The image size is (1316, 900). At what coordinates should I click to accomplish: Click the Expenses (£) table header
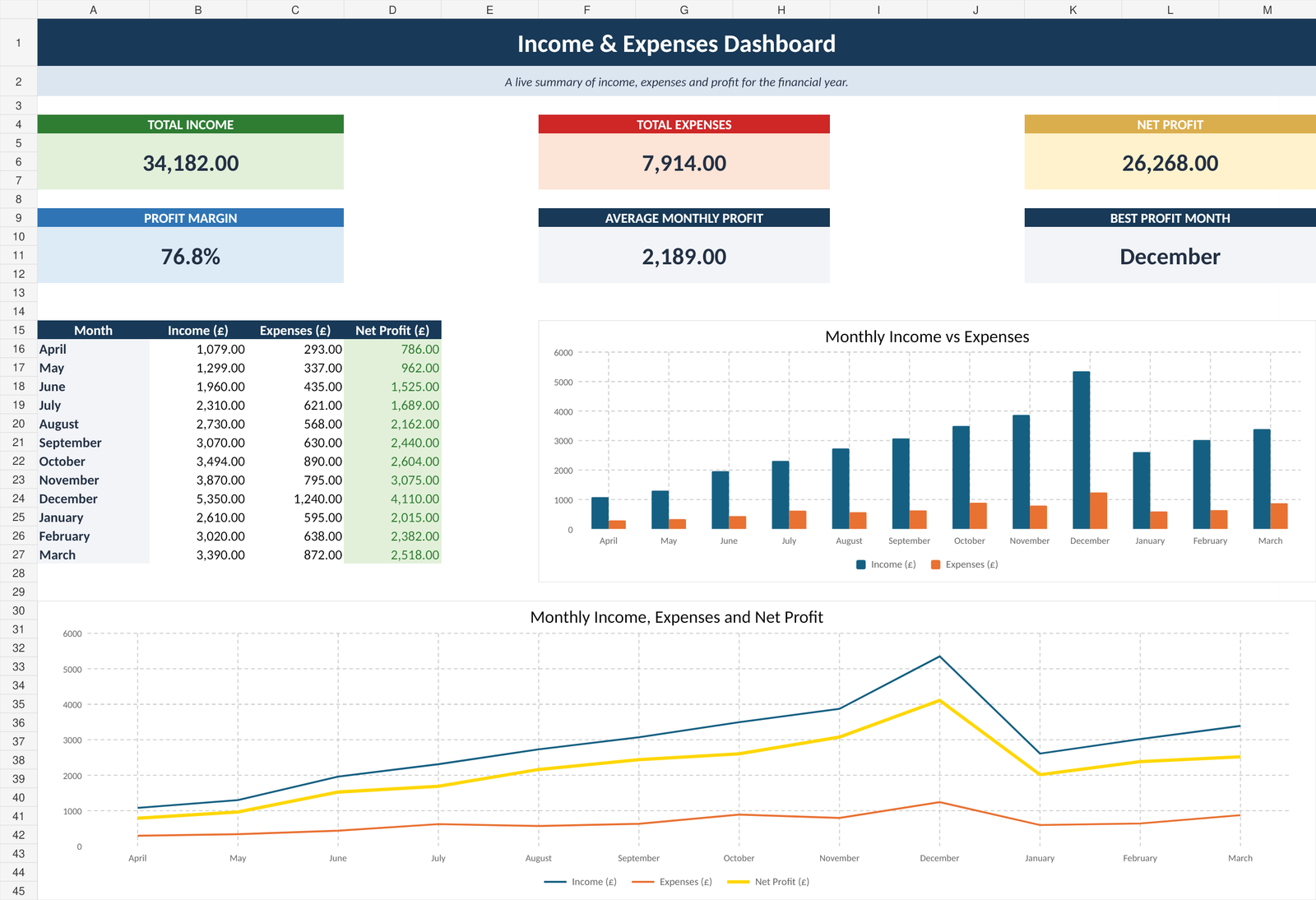(x=295, y=330)
